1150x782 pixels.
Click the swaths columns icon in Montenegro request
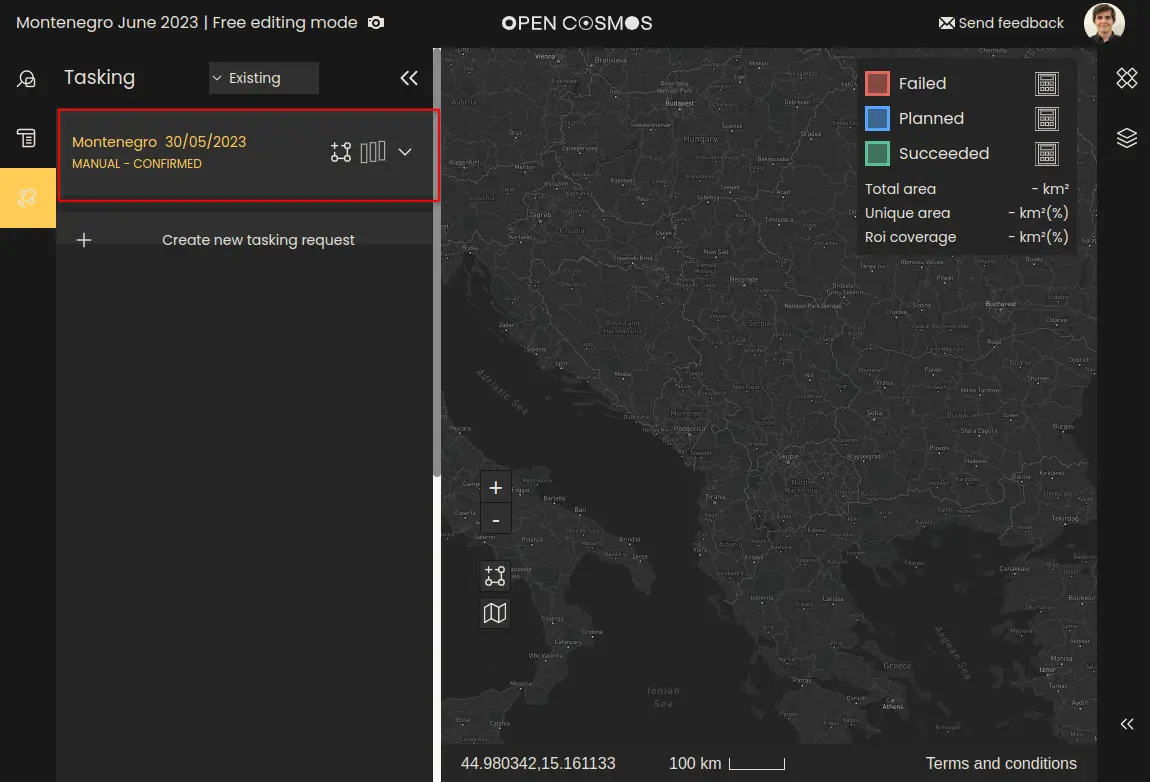373,152
